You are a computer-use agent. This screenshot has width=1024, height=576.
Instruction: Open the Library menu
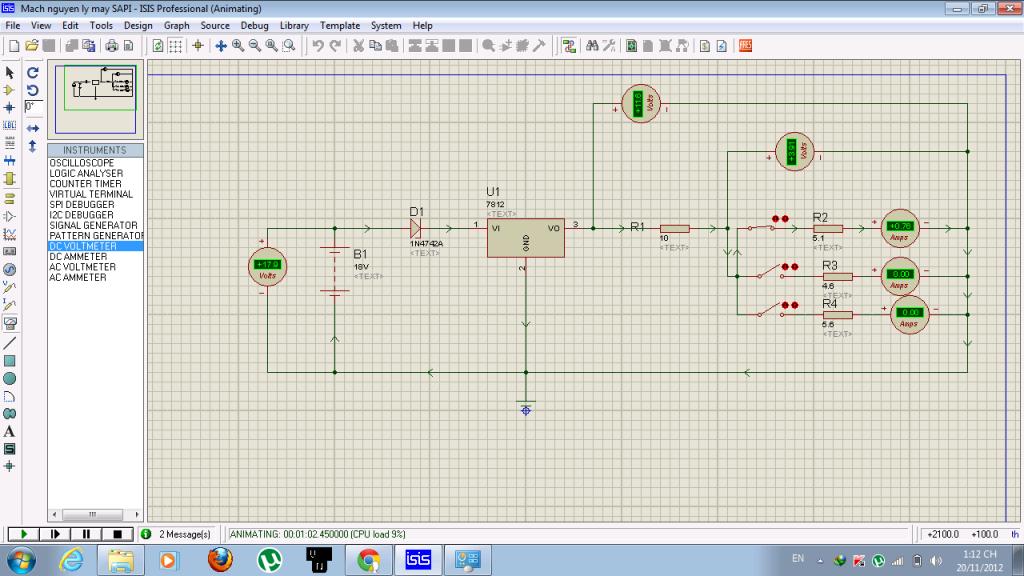click(x=294, y=25)
